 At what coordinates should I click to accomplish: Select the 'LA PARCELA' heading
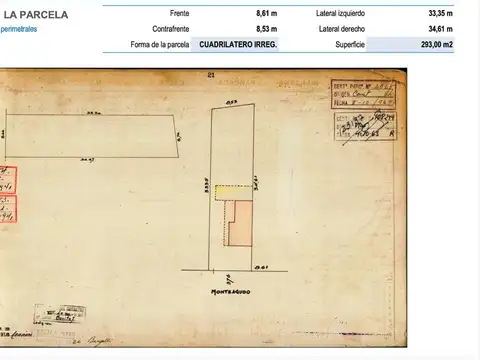pyautogui.click(x=36, y=15)
